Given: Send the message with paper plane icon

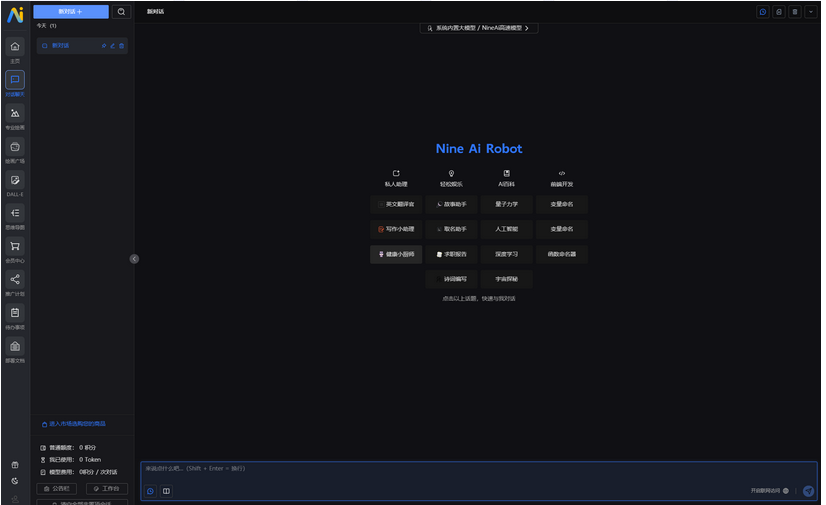Looking at the screenshot, I should pos(809,491).
